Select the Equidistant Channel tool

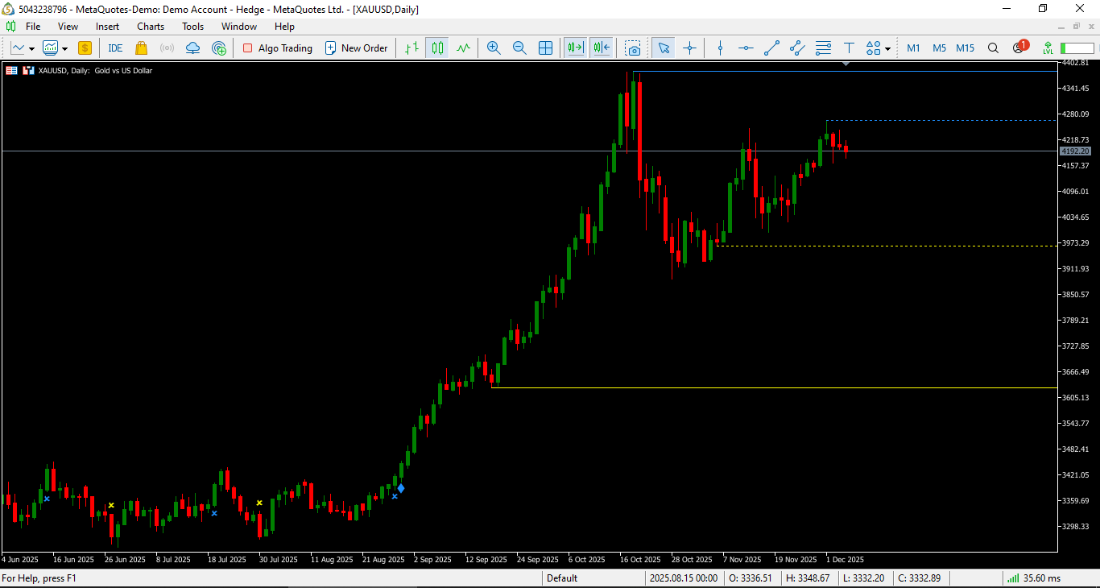pyautogui.click(x=797, y=47)
